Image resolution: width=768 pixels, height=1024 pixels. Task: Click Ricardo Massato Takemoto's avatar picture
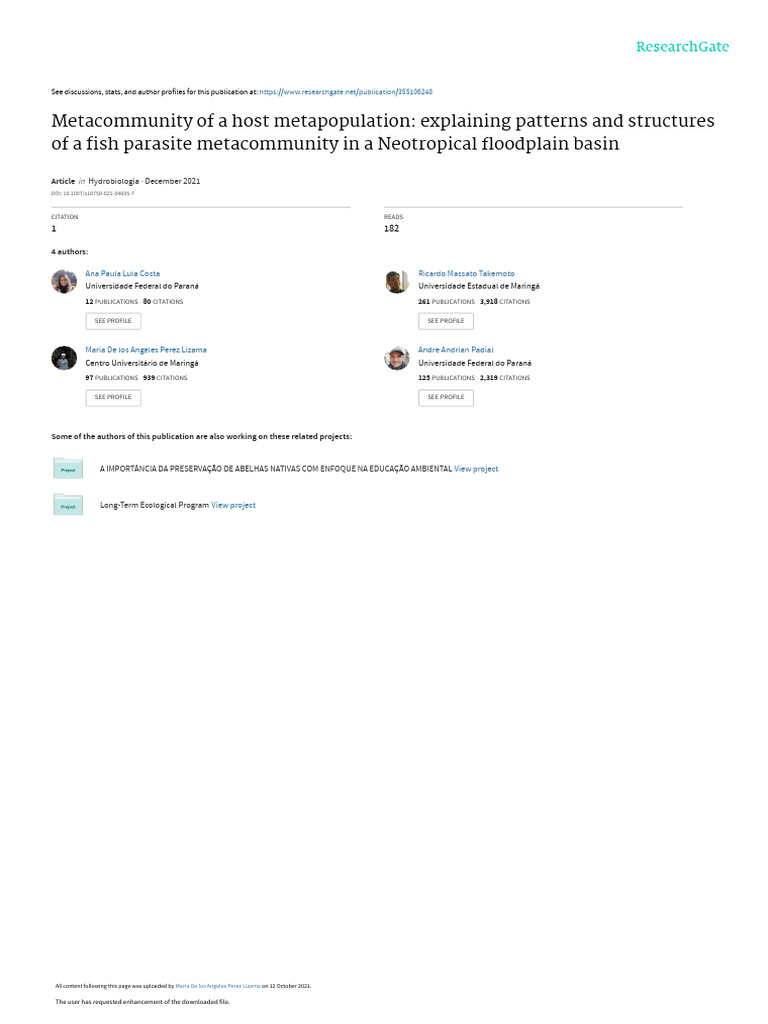pos(397,282)
